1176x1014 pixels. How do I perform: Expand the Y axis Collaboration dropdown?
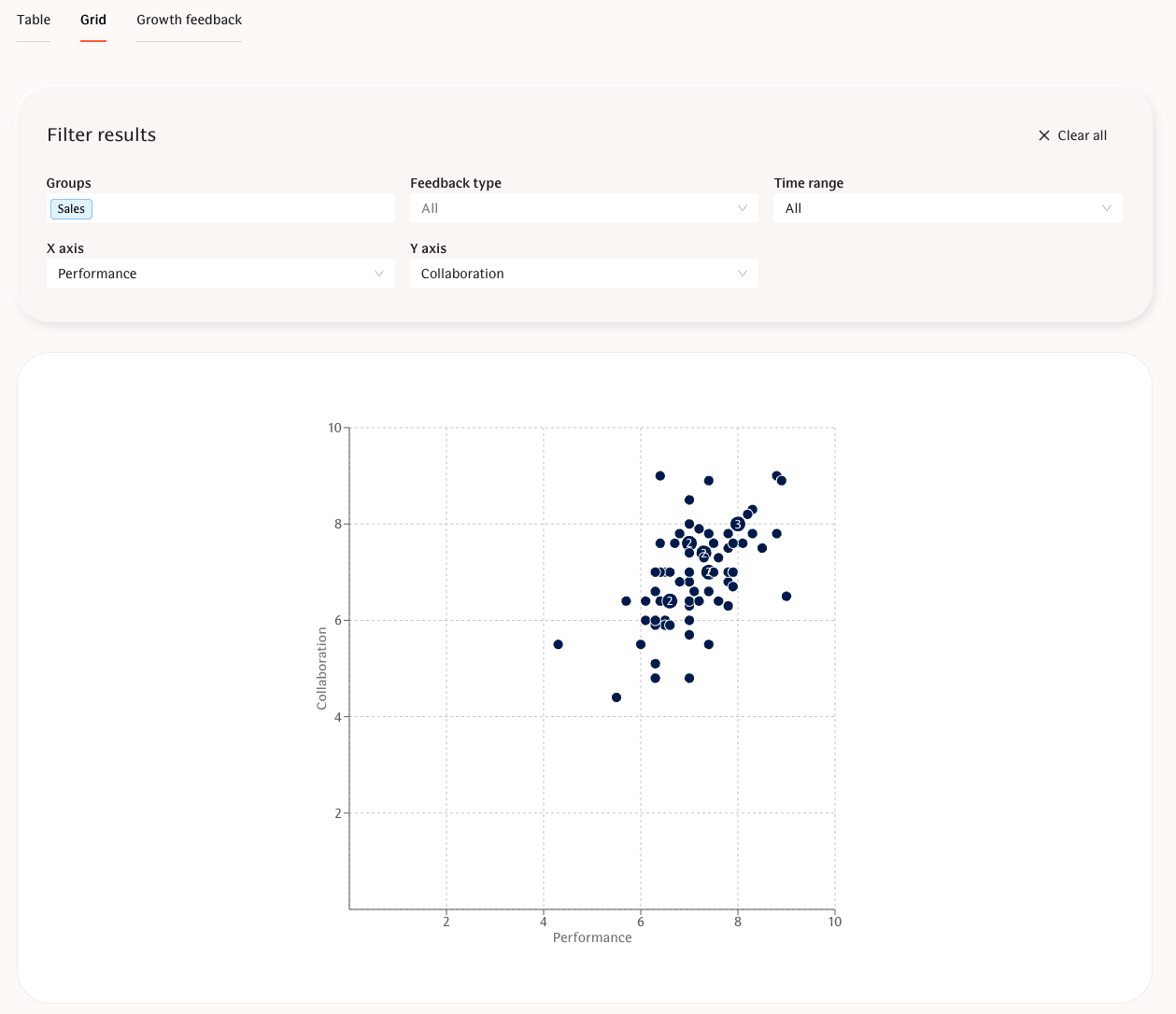[584, 274]
